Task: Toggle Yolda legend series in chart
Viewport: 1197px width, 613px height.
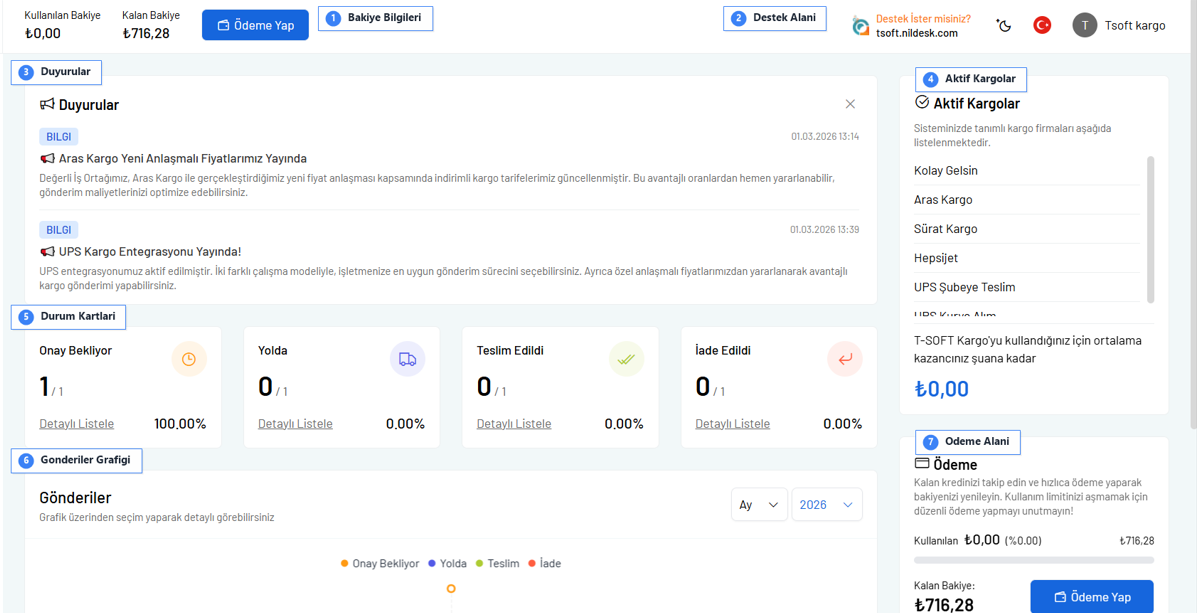Action: (447, 564)
